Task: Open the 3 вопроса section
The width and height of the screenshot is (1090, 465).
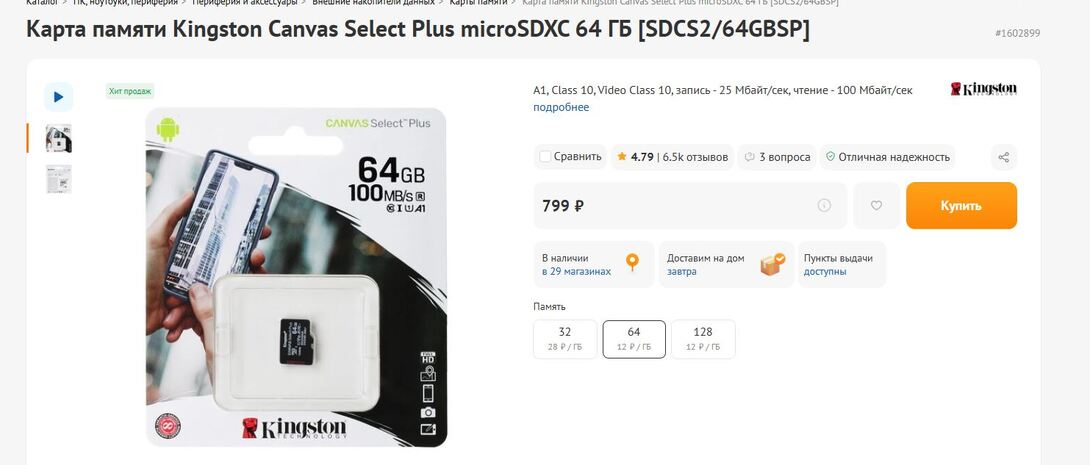Action: click(x=777, y=157)
